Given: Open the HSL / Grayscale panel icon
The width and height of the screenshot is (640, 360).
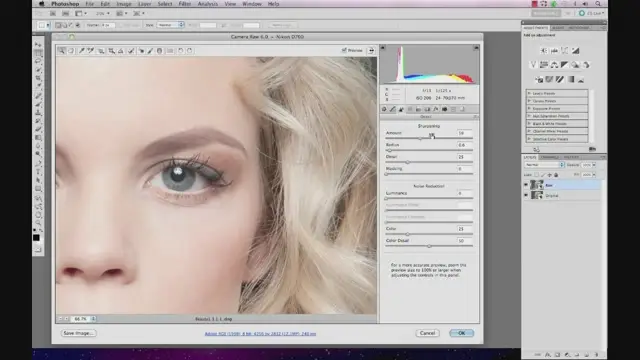Looking at the screenshot, I should [x=410, y=109].
